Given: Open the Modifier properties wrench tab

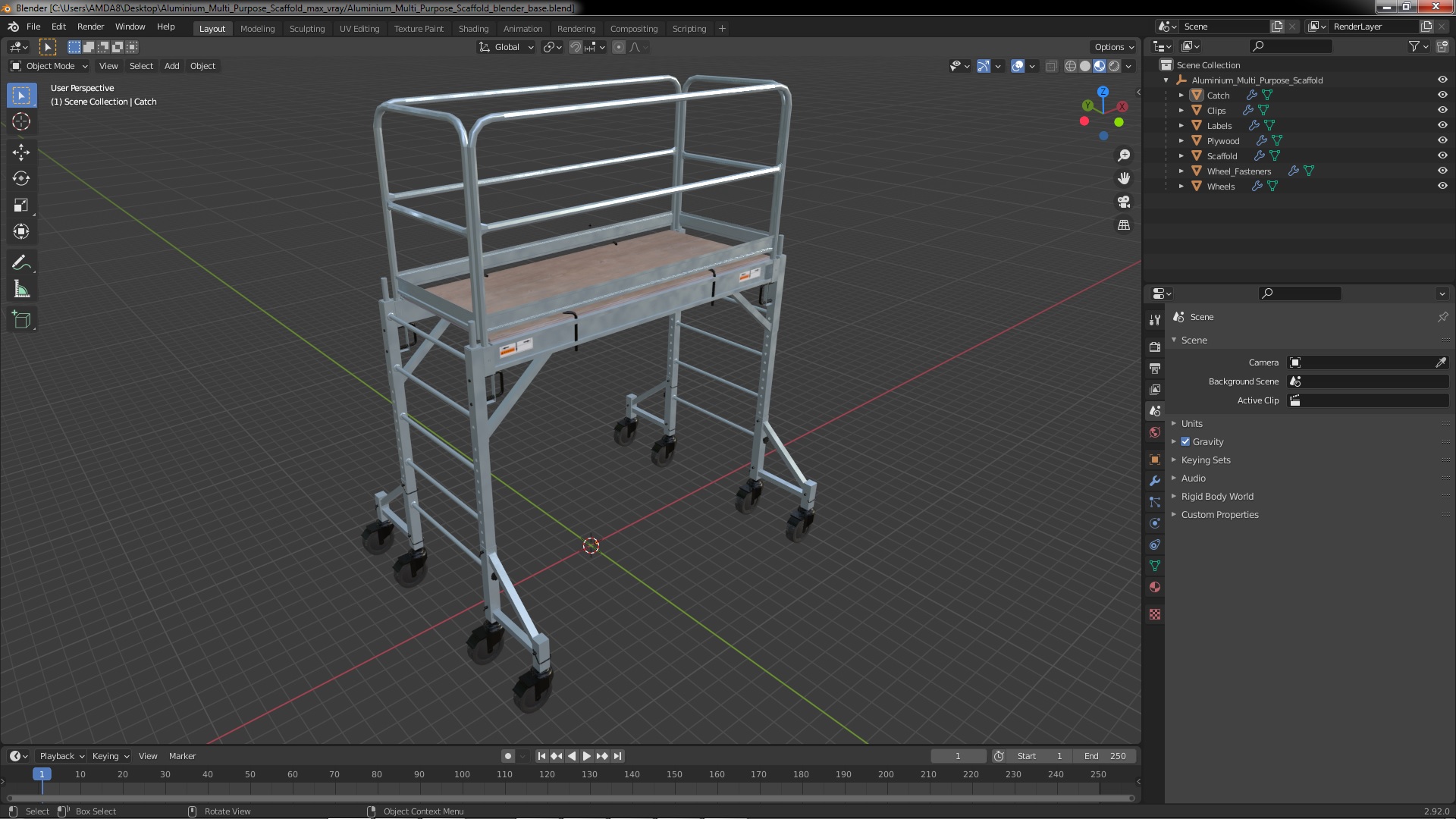Looking at the screenshot, I should (x=1155, y=481).
